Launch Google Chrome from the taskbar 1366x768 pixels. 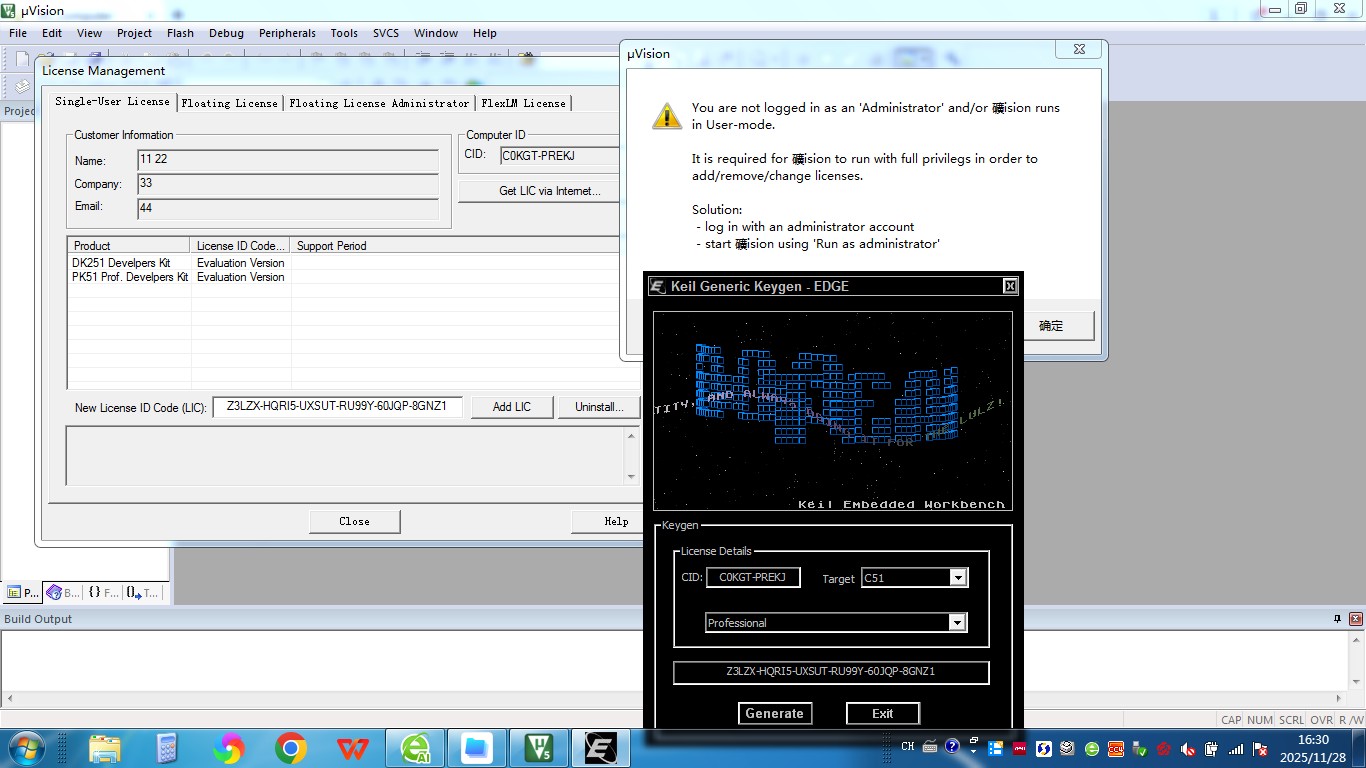click(291, 747)
